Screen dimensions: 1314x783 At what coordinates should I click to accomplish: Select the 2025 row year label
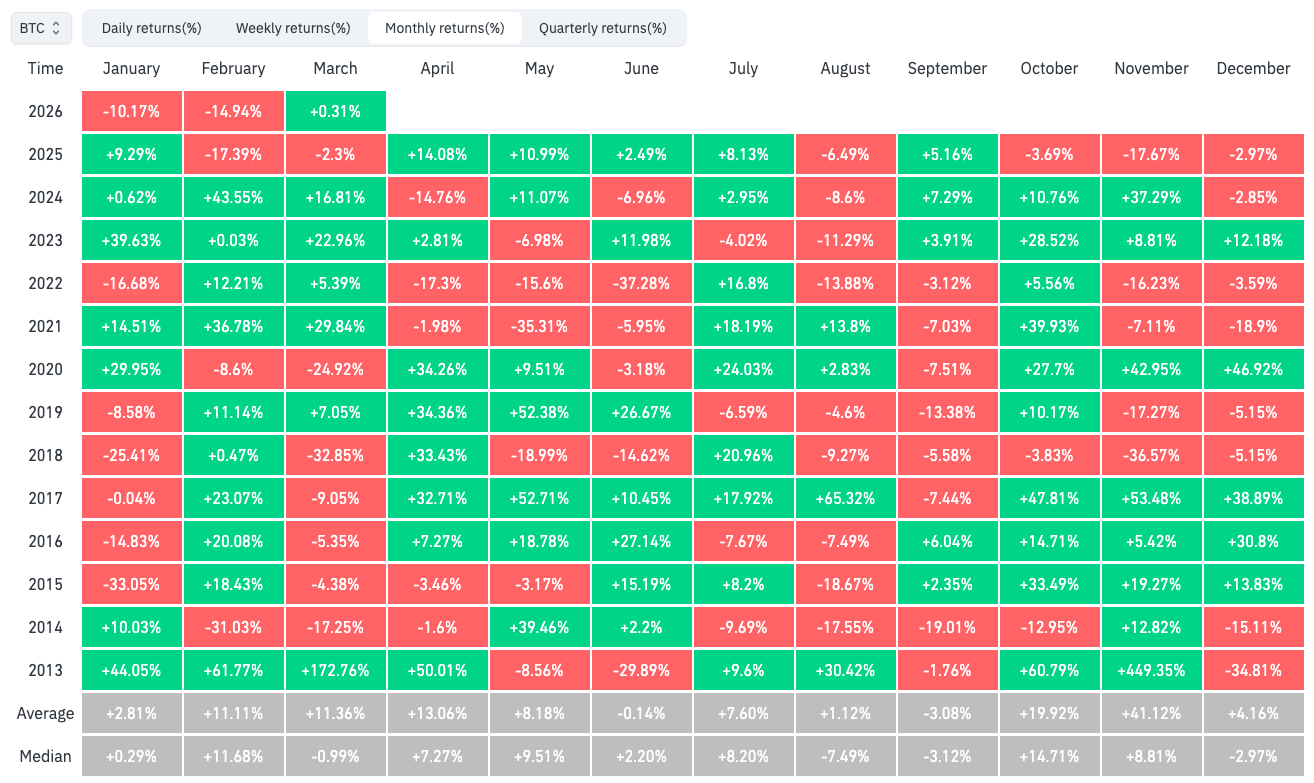tap(45, 154)
